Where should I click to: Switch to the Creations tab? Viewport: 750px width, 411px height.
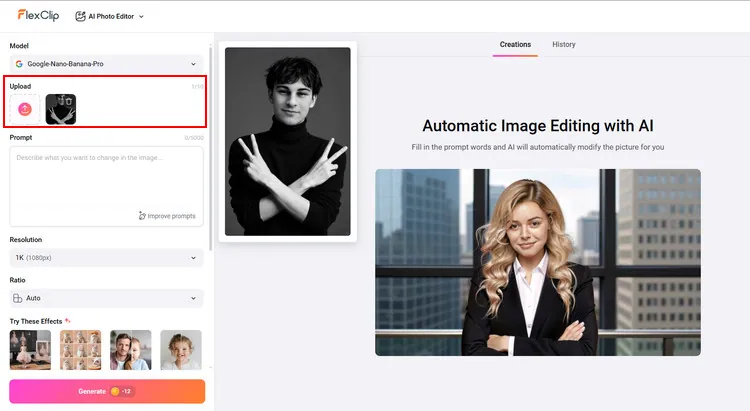point(515,44)
